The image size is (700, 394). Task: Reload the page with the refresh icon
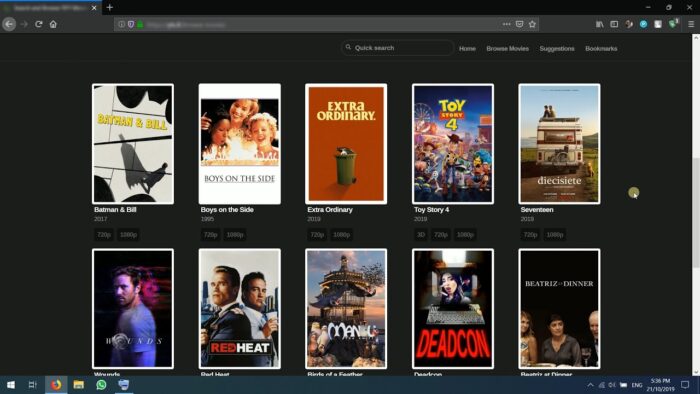click(x=39, y=24)
